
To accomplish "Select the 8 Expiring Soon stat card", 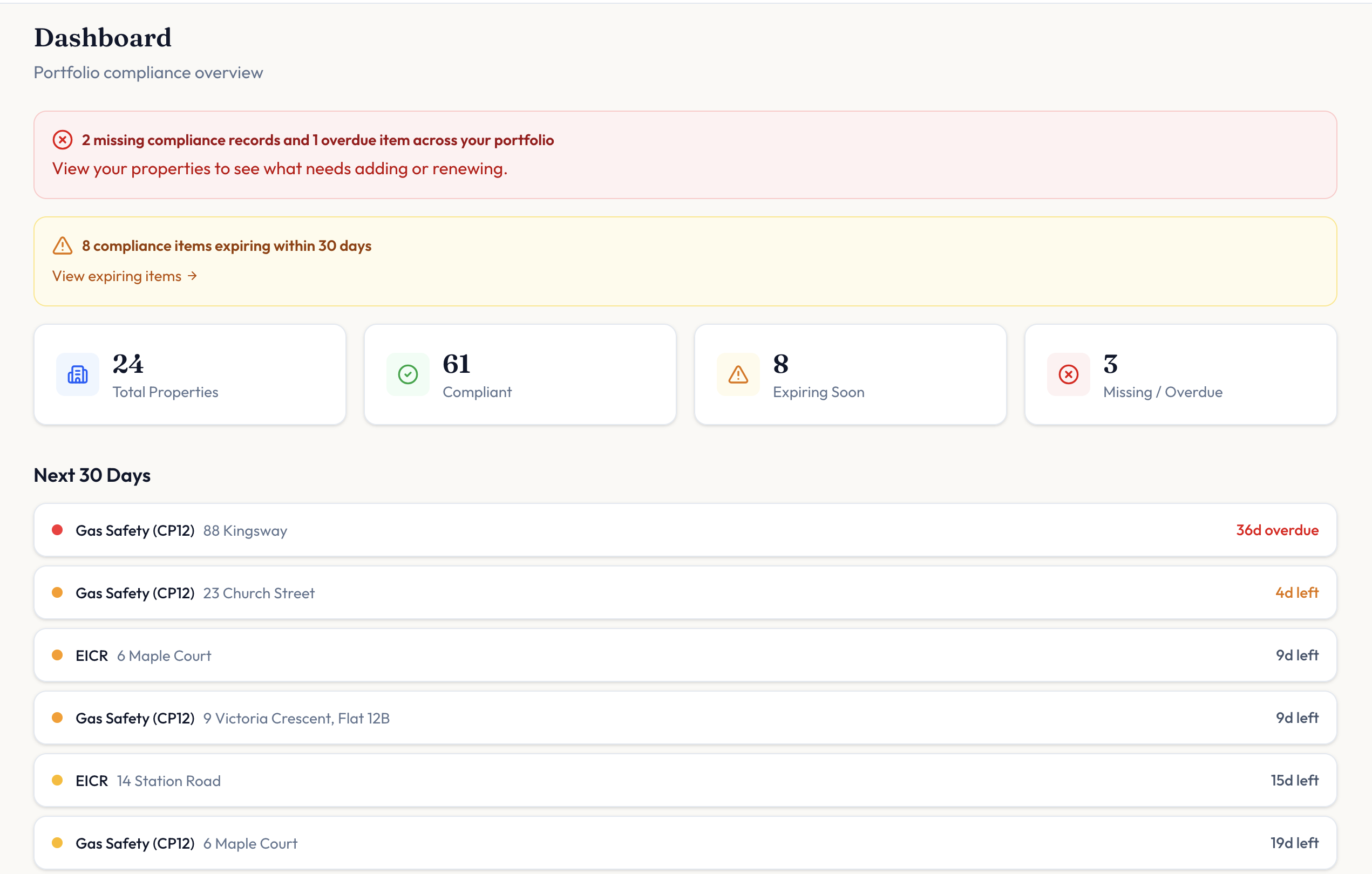I will pos(850,374).
